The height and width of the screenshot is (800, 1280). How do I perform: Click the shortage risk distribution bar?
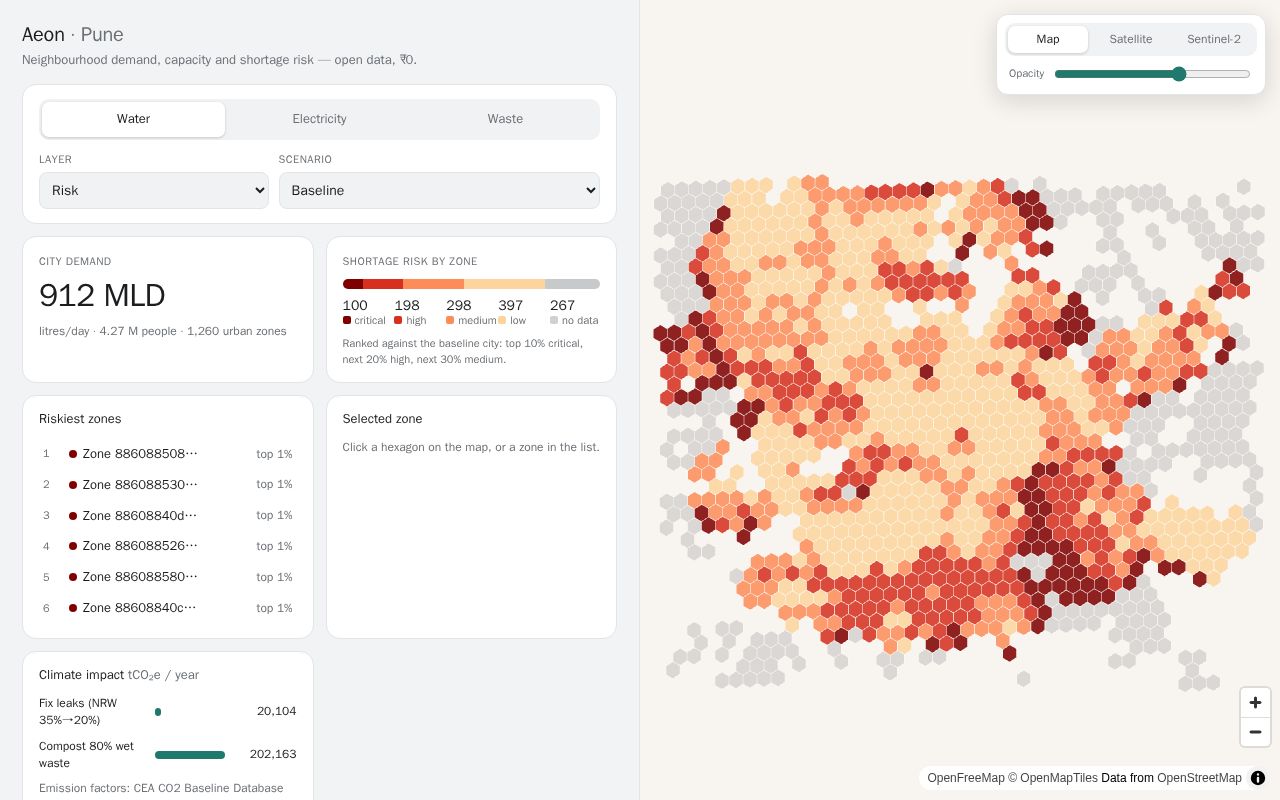click(471, 284)
